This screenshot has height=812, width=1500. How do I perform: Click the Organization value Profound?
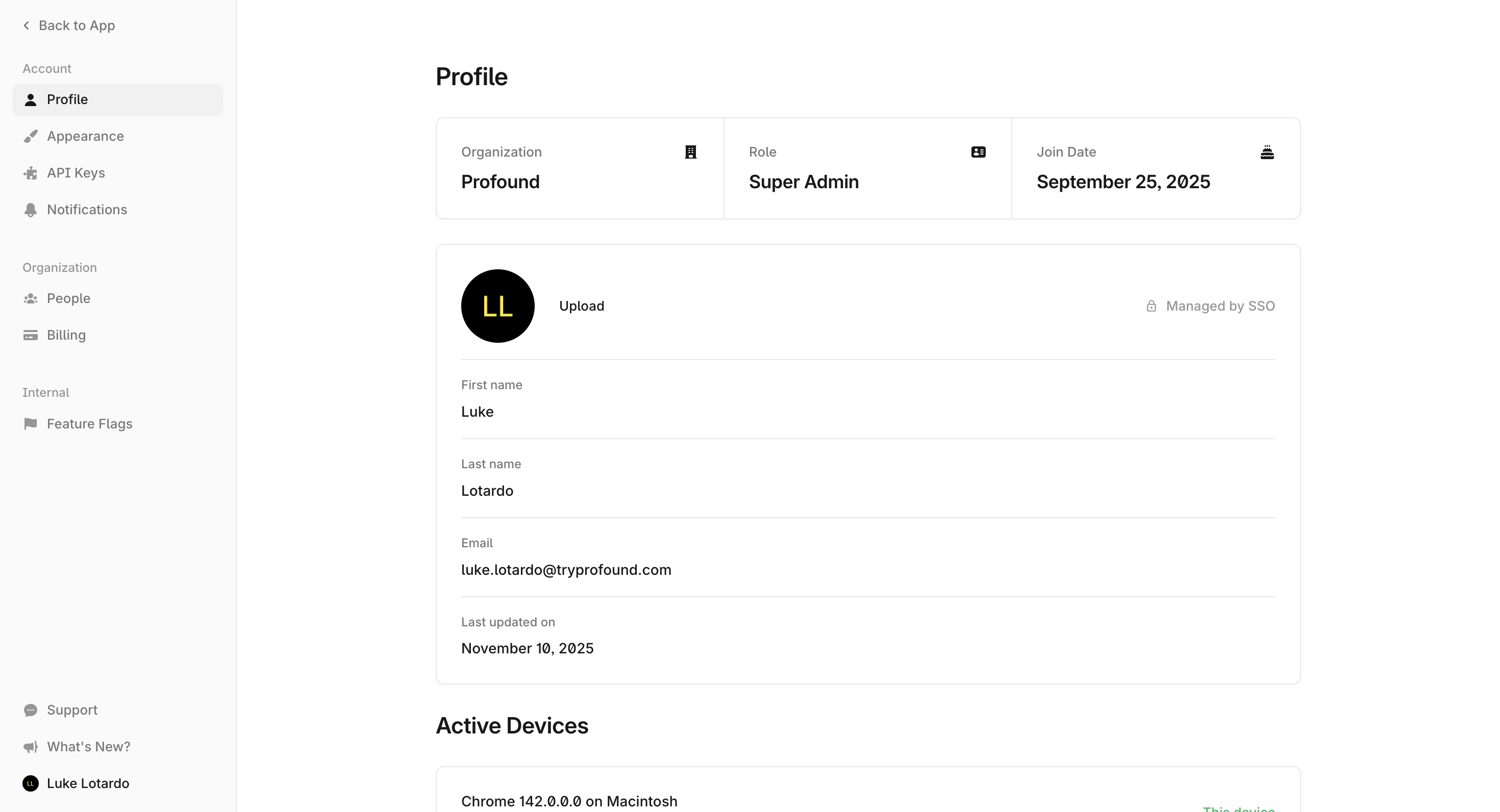[500, 182]
